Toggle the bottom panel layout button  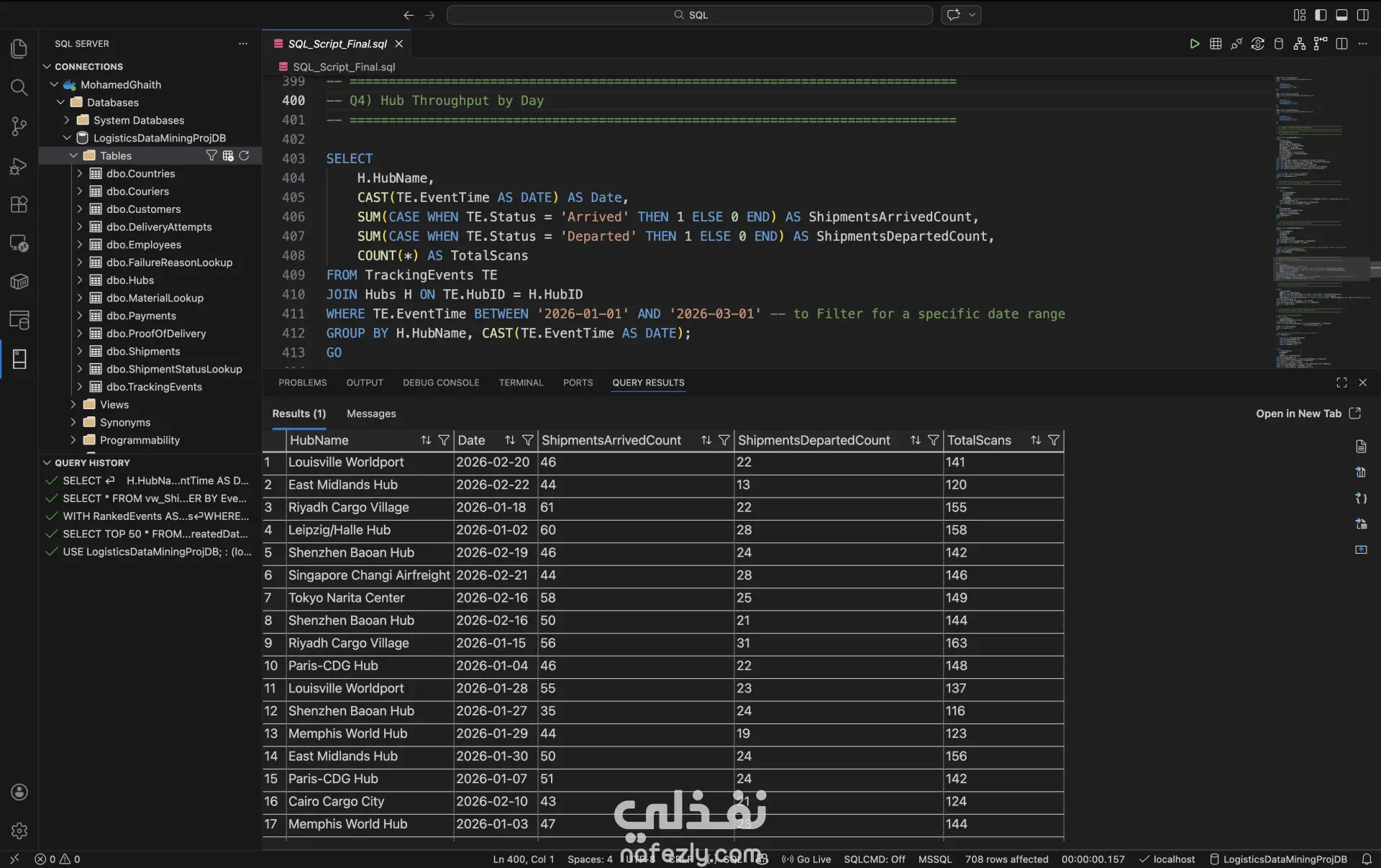coord(1341,14)
